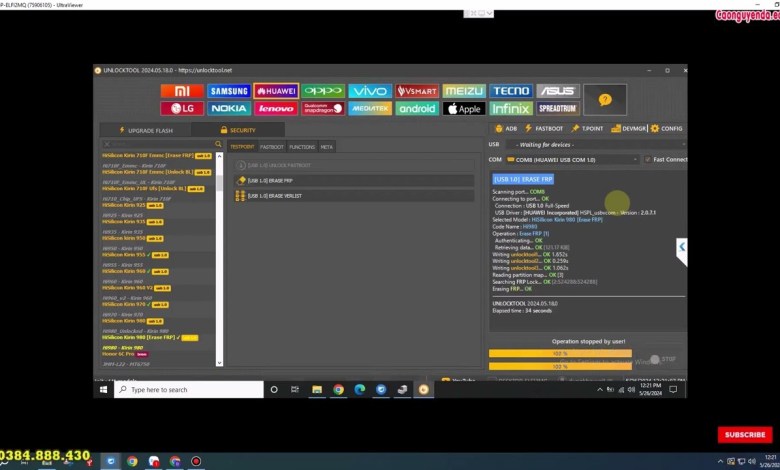Open the FASTBOOT sub-tab
This screenshot has height=470, width=780.
272,147
